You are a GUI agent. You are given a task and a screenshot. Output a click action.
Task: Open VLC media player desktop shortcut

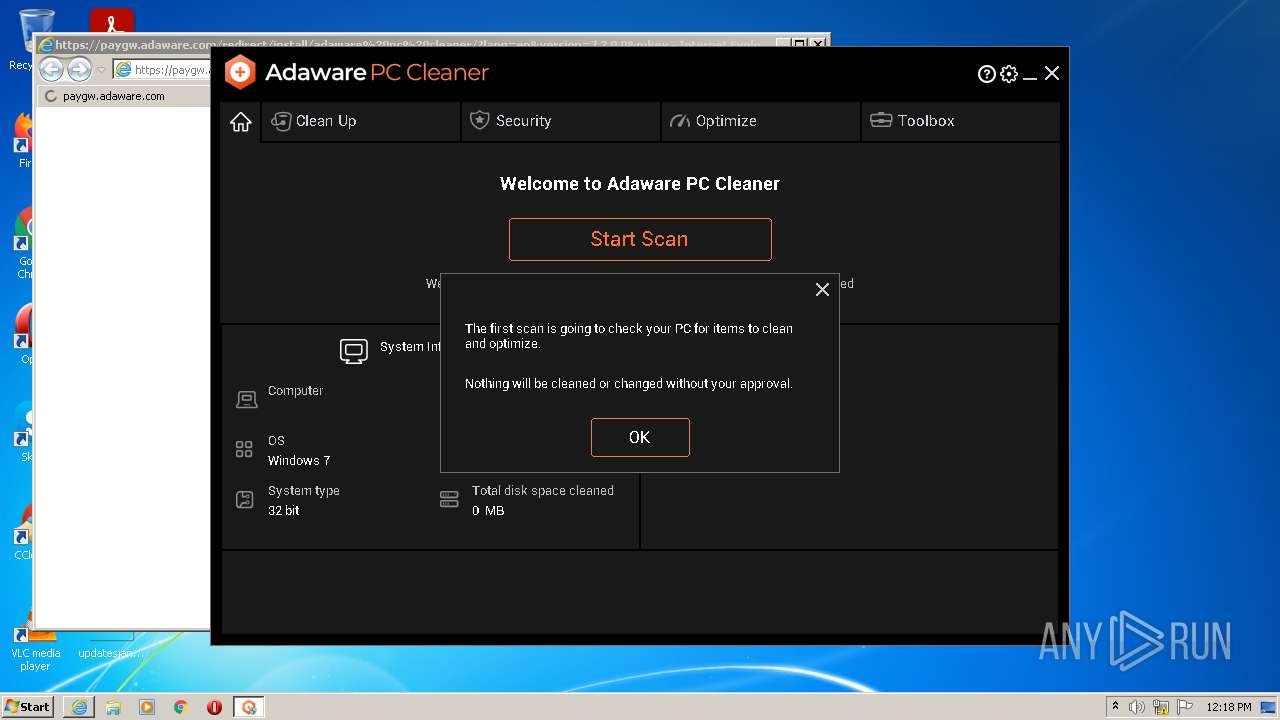[35, 648]
